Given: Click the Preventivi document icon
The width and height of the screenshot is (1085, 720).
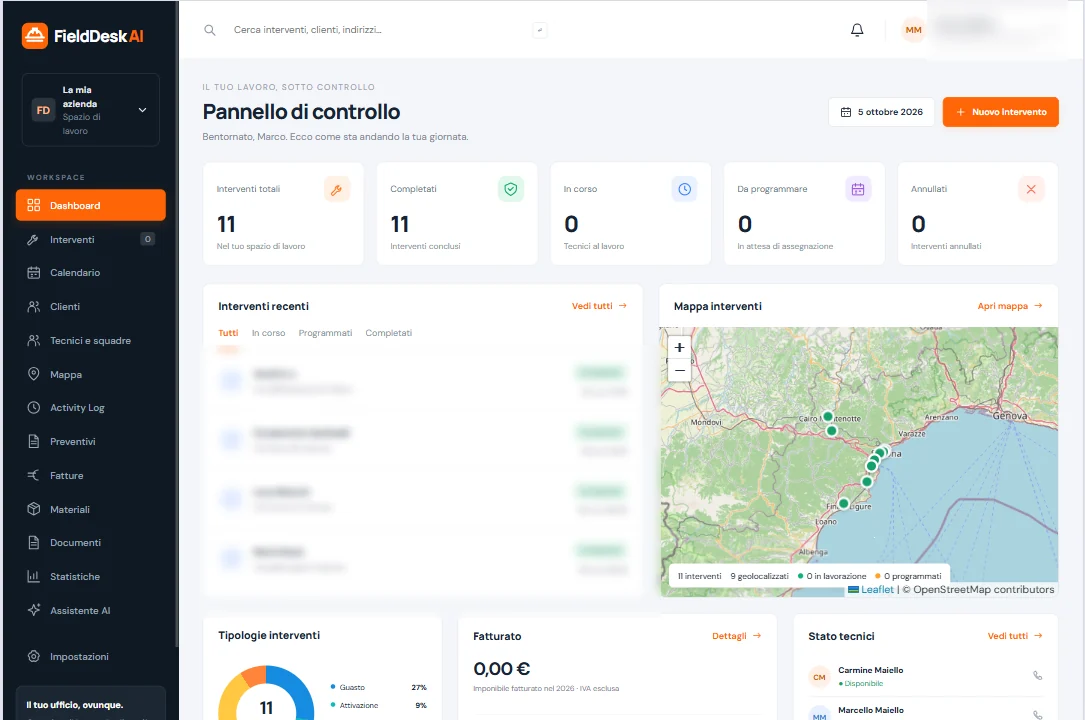Looking at the screenshot, I should (33, 441).
